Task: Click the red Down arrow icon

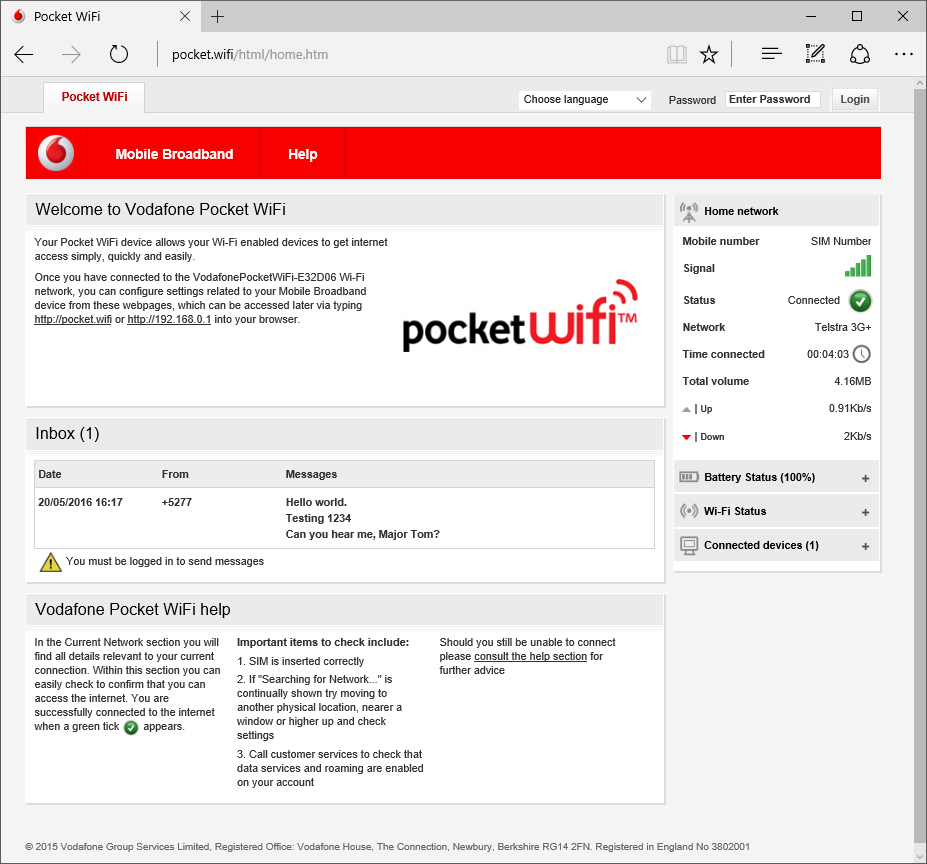Action: tap(686, 437)
